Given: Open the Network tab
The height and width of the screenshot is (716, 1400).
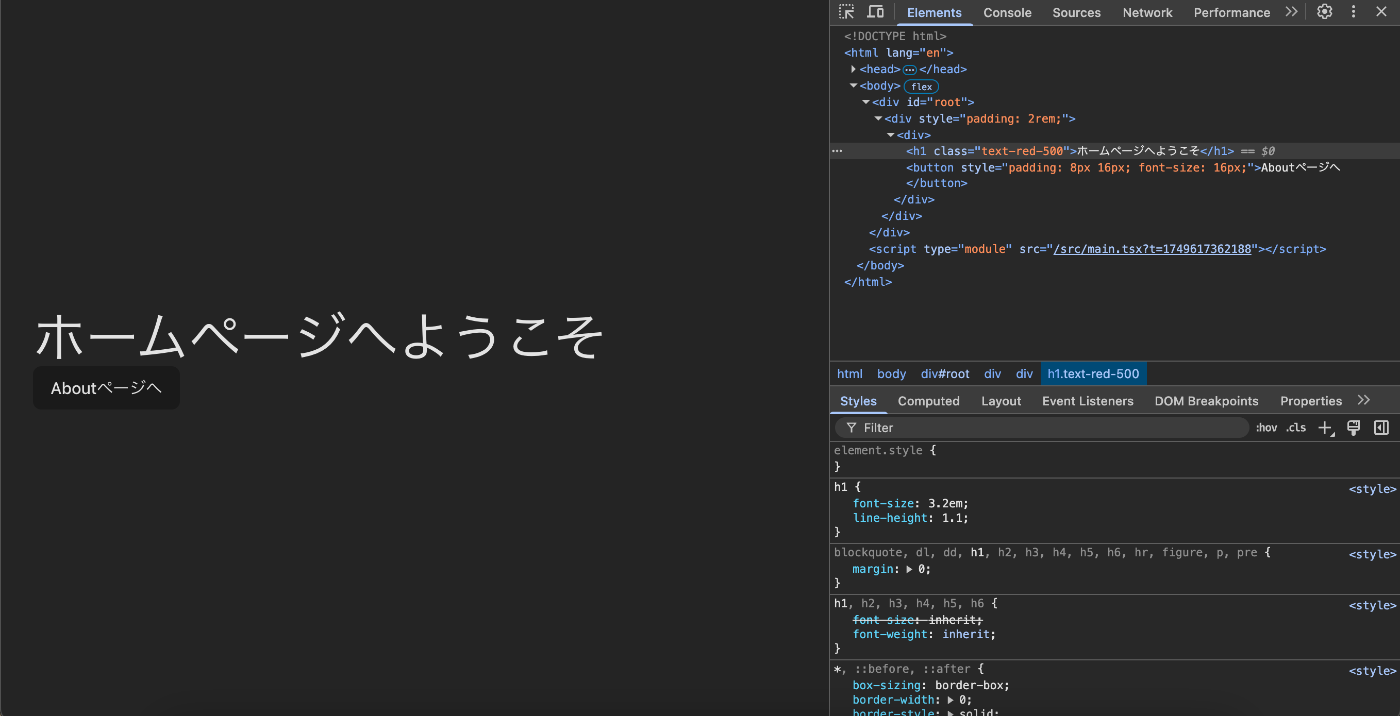Looking at the screenshot, I should click(x=1147, y=13).
